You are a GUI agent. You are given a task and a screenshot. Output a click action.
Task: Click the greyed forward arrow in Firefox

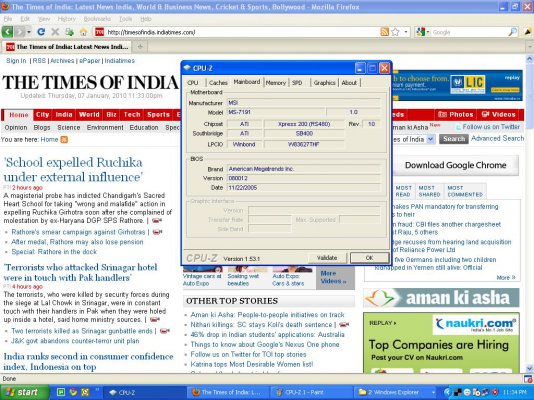click(x=20, y=32)
